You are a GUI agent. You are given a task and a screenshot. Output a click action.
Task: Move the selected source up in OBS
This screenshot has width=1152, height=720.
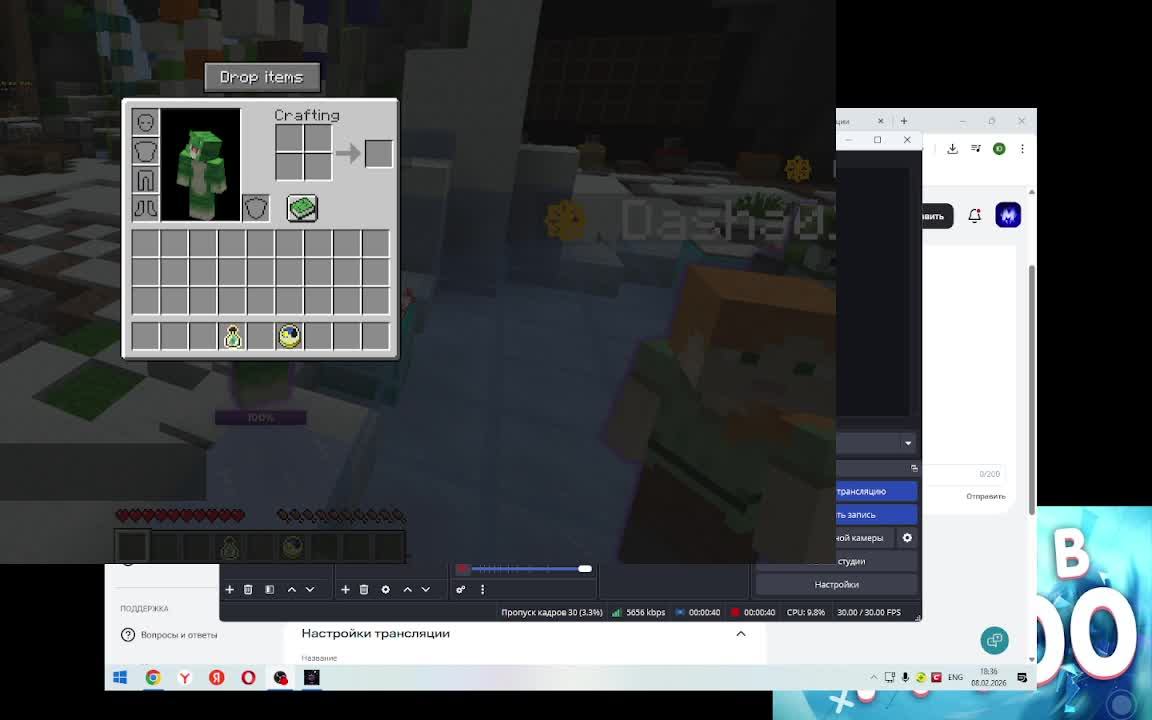[408, 589]
